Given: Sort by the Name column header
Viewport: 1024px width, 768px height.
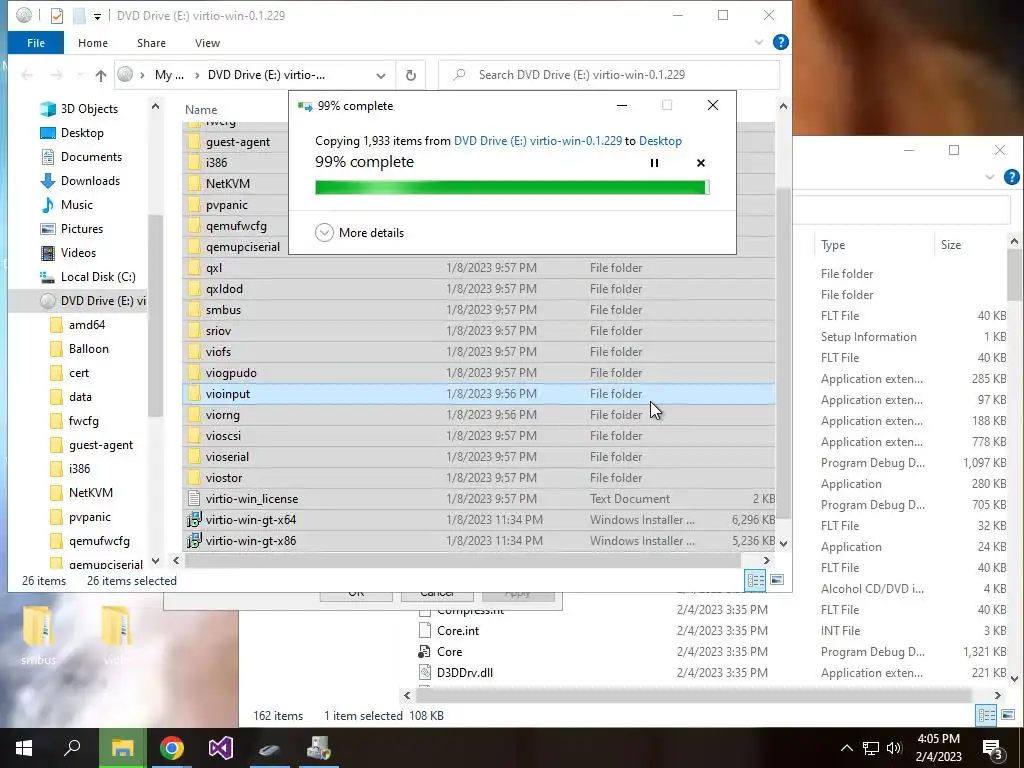Looking at the screenshot, I should click(x=200, y=110).
